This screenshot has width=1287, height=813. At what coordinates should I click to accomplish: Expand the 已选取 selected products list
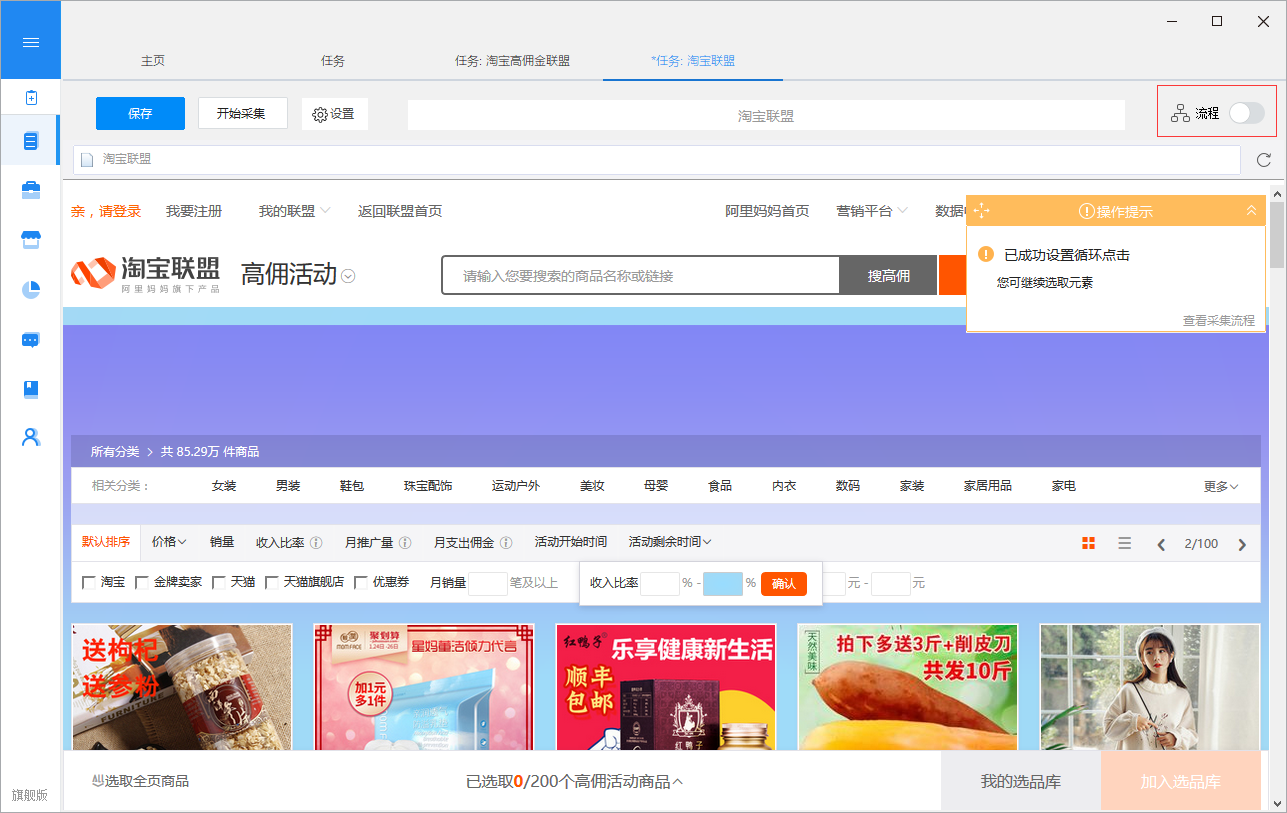pos(677,782)
